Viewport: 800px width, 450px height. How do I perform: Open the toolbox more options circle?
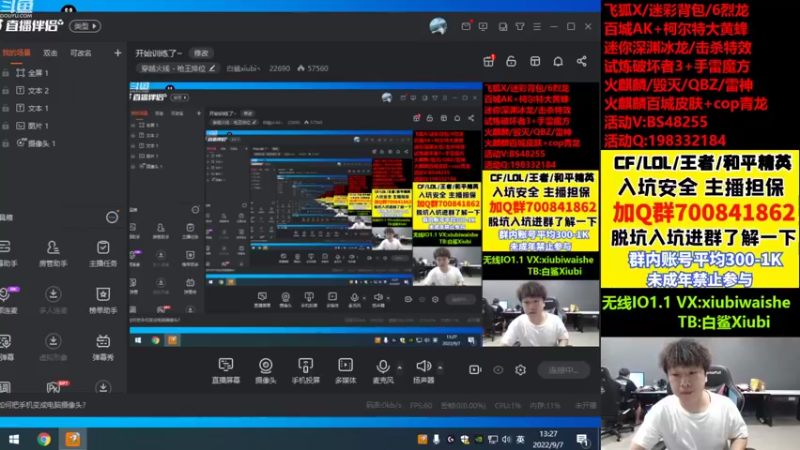point(112,217)
